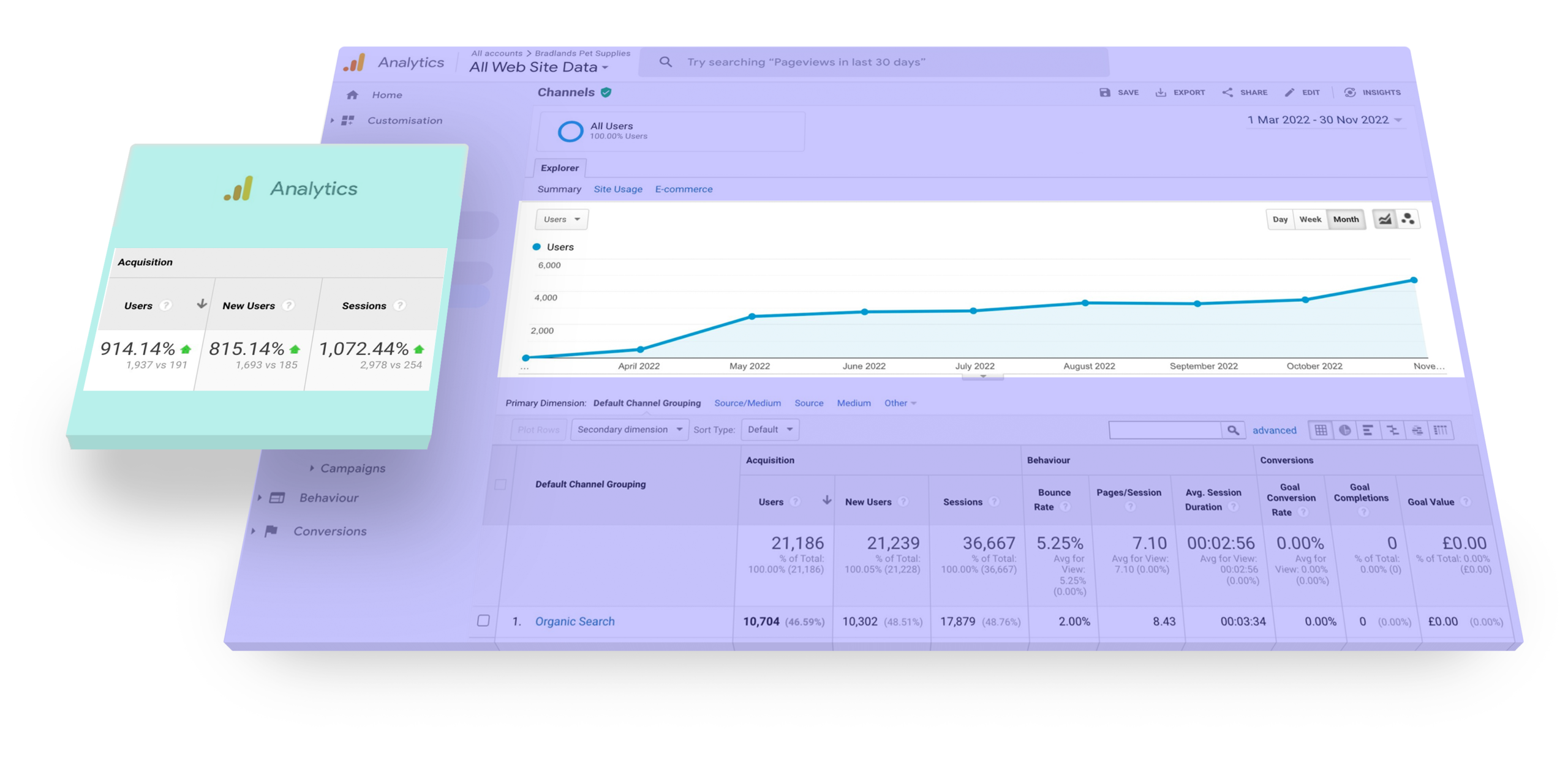
Task: Click the Conversions flag icon
Action: tap(271, 531)
